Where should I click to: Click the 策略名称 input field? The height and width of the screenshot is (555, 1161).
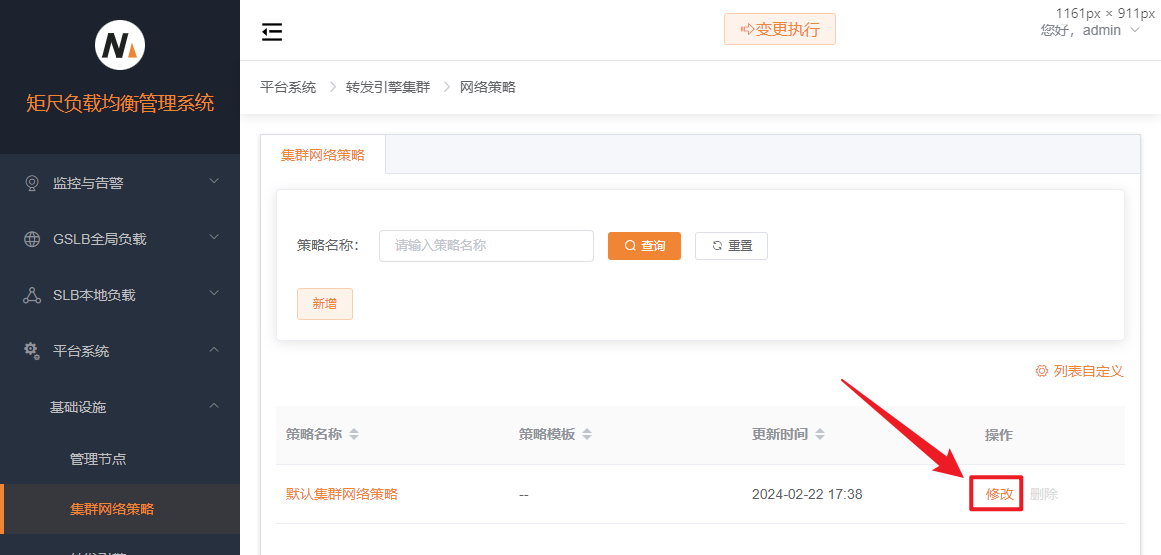(x=486, y=246)
